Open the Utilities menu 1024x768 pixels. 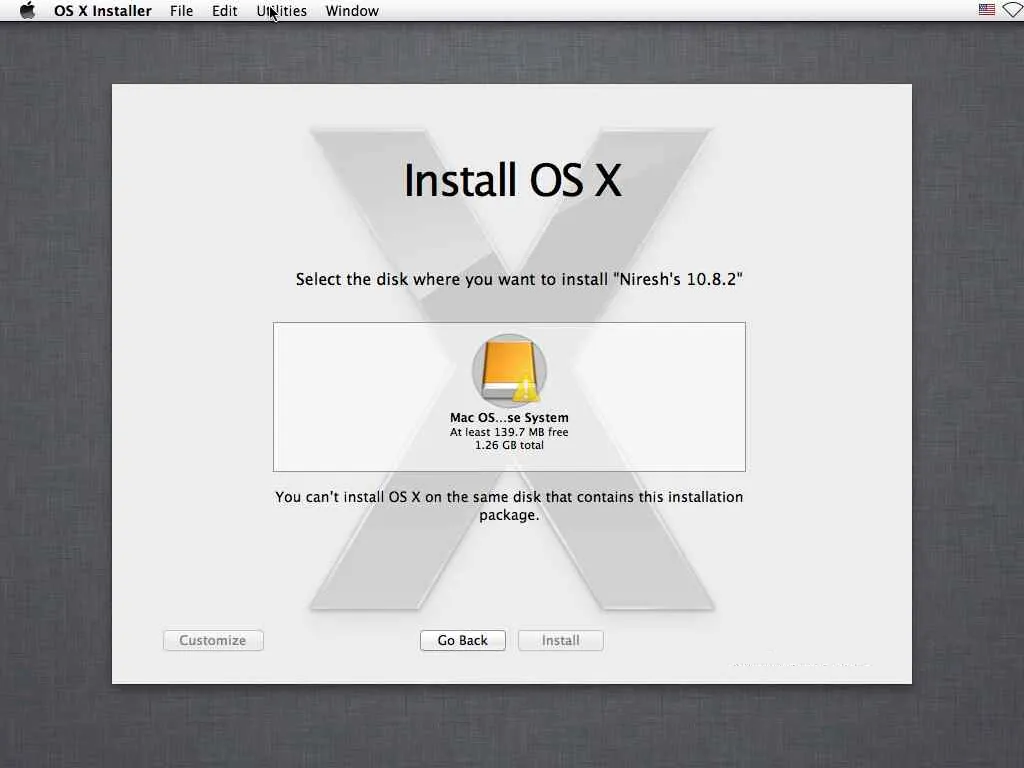pos(281,11)
